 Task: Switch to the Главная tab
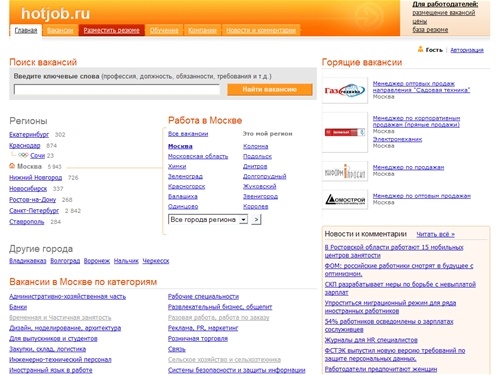pos(26,30)
